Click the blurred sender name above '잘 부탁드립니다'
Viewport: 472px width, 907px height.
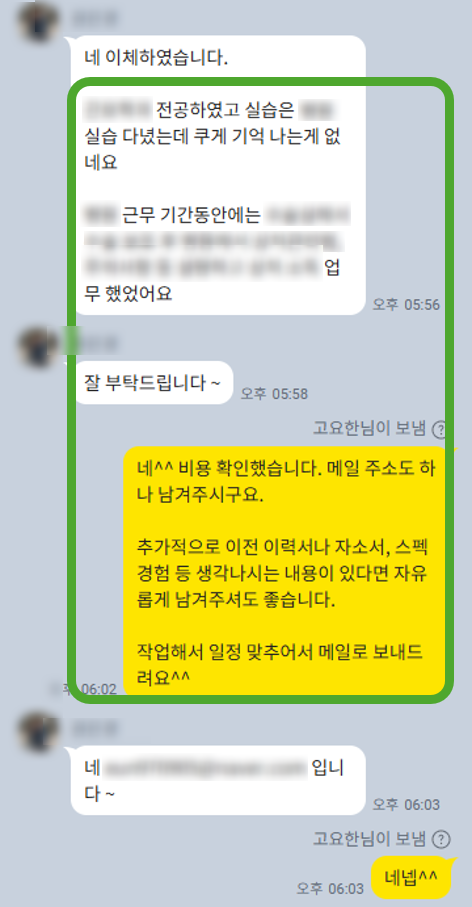click(x=94, y=344)
